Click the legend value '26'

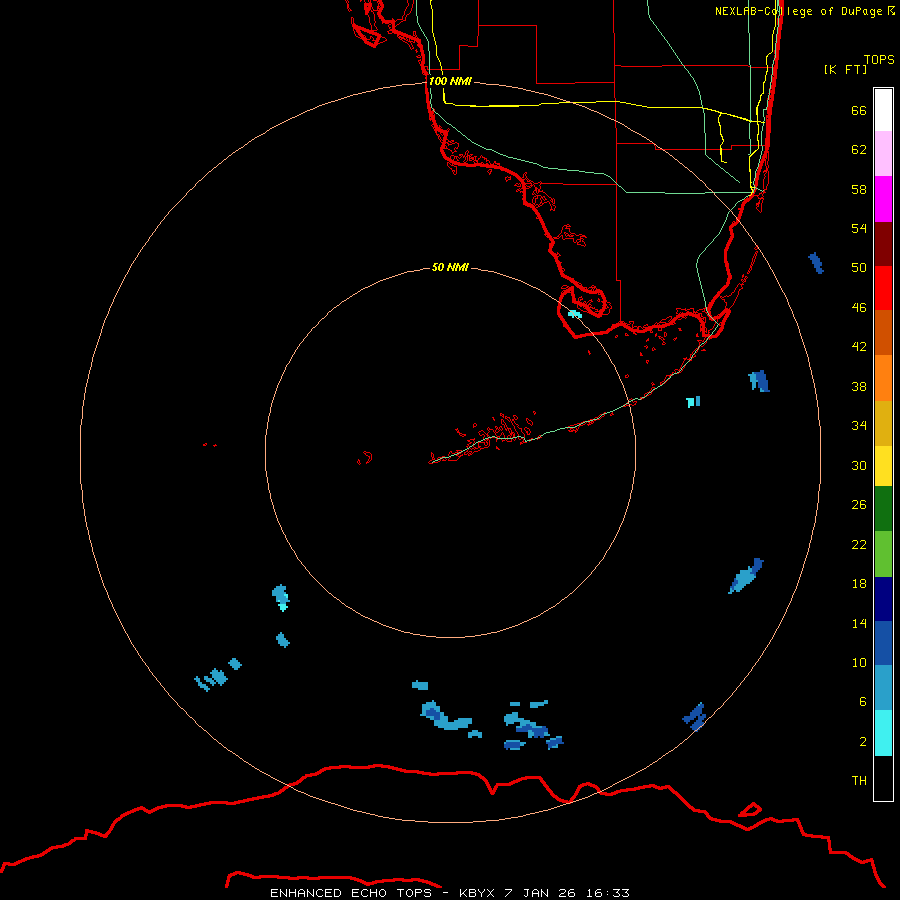[x=859, y=505]
